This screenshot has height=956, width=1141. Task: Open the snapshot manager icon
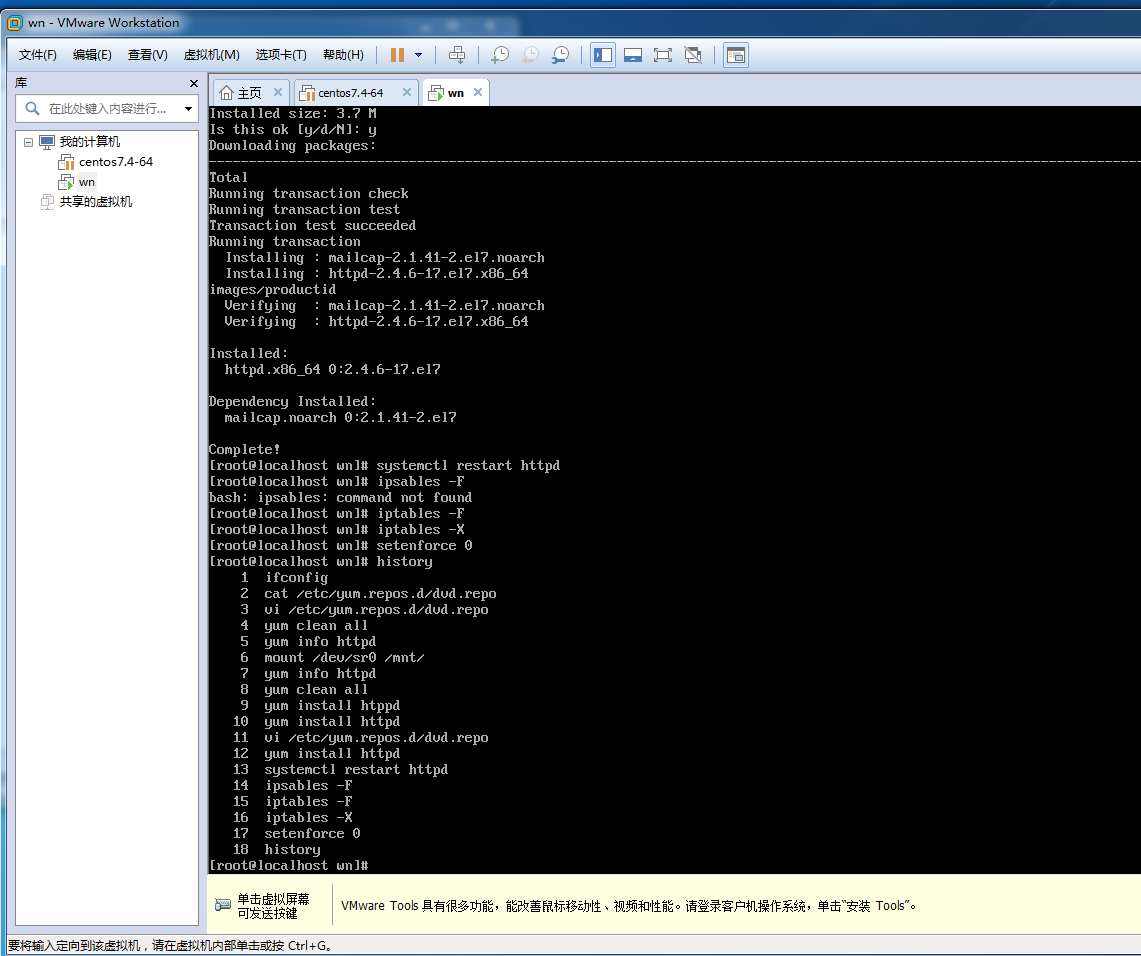point(561,55)
